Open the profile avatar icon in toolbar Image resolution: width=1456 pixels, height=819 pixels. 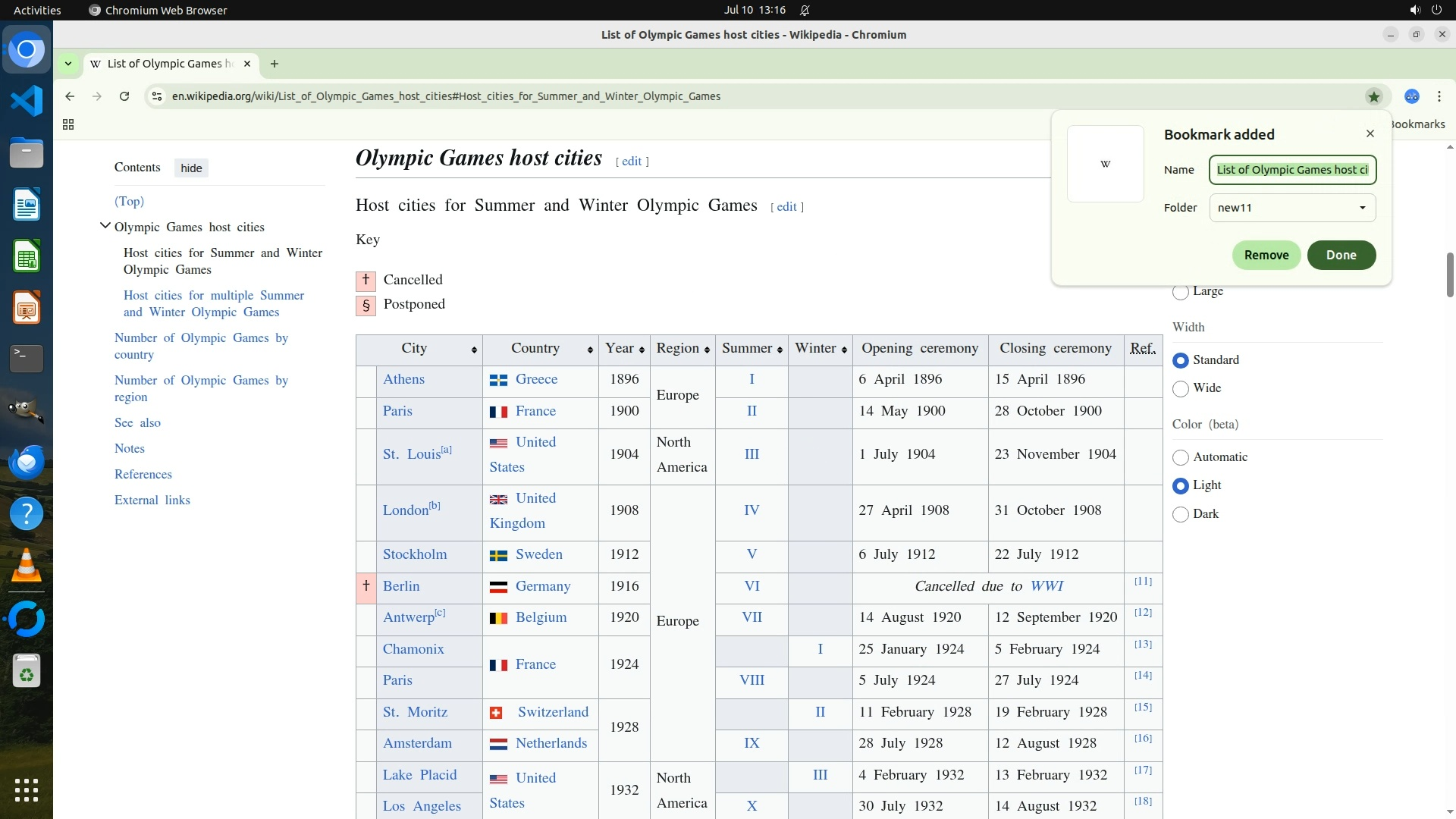1411,96
